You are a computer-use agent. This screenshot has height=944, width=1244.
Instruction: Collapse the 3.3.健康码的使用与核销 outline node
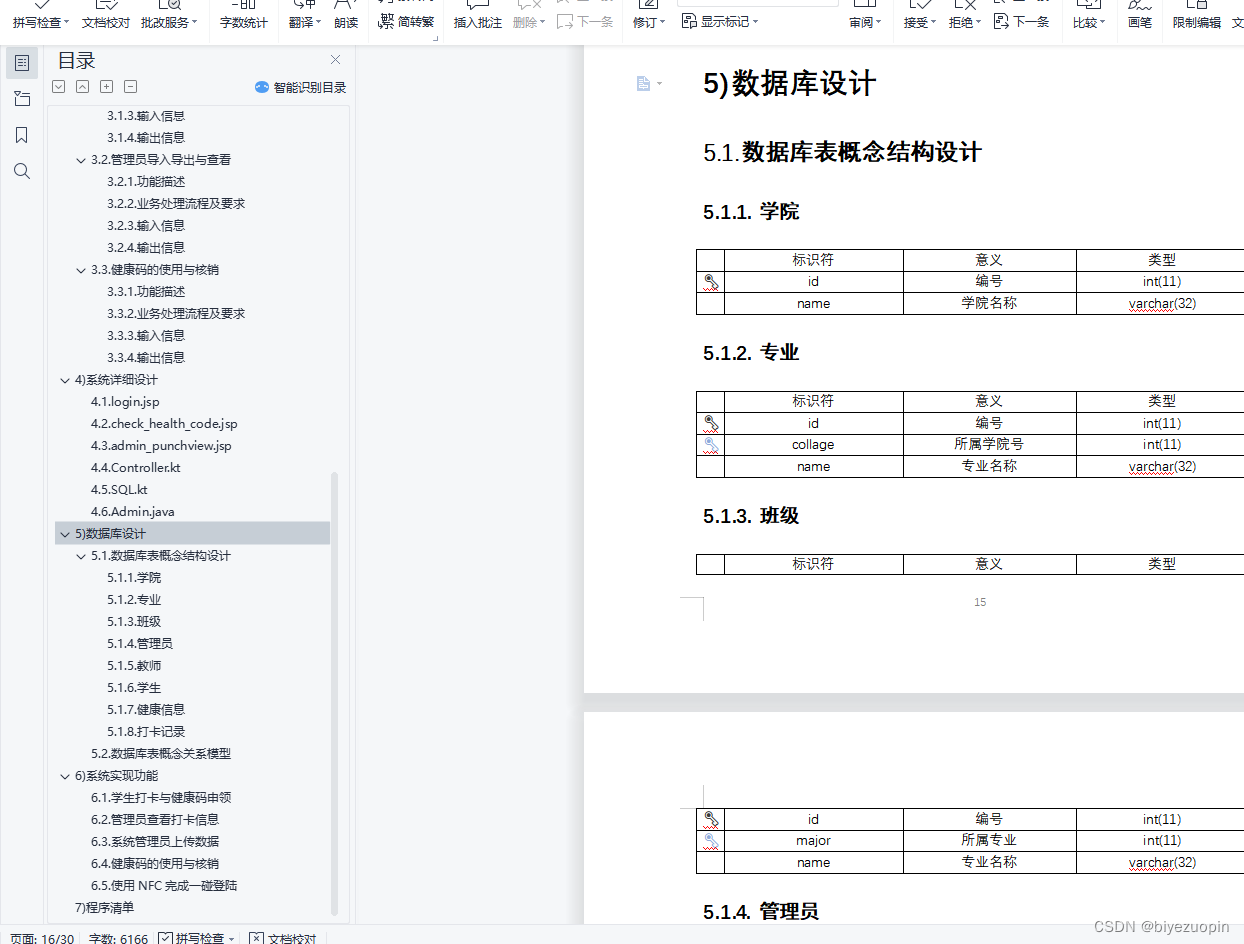pos(81,270)
